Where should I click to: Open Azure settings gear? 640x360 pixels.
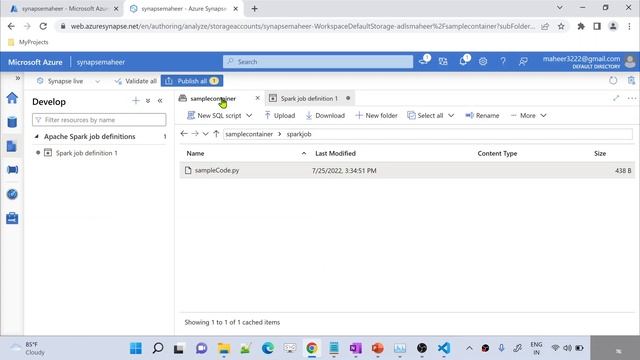[483, 62]
